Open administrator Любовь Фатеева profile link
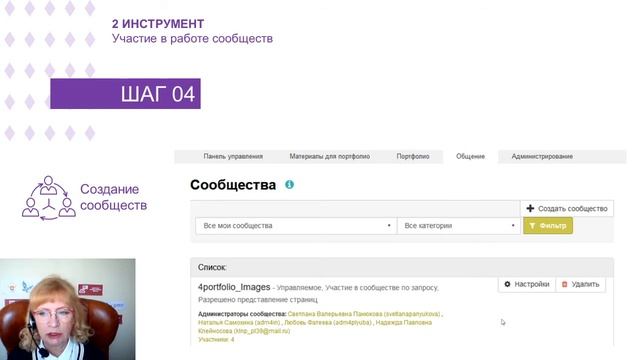 point(328,322)
